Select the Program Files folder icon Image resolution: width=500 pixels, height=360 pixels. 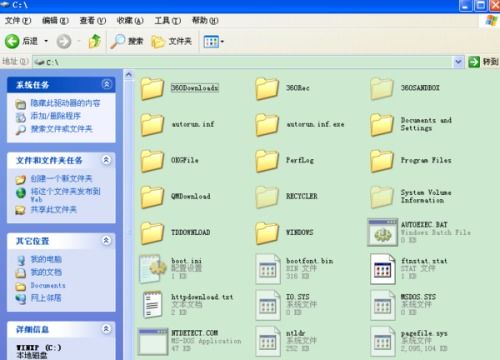(382, 161)
